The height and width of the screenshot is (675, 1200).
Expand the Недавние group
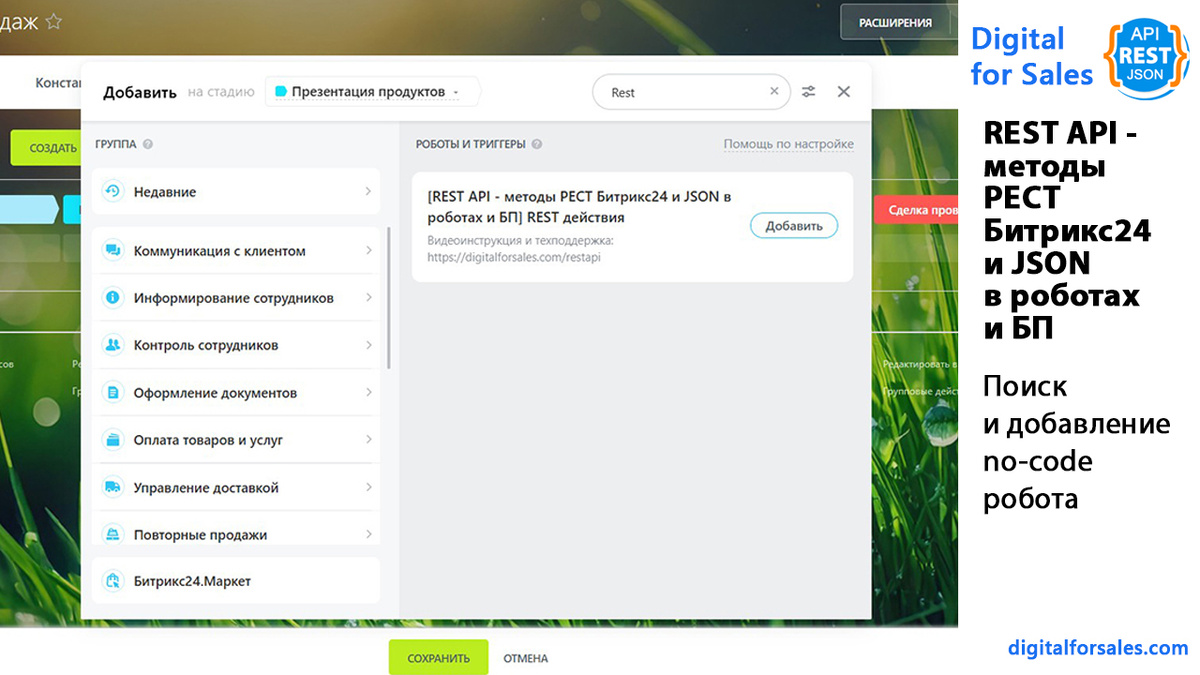pos(236,191)
